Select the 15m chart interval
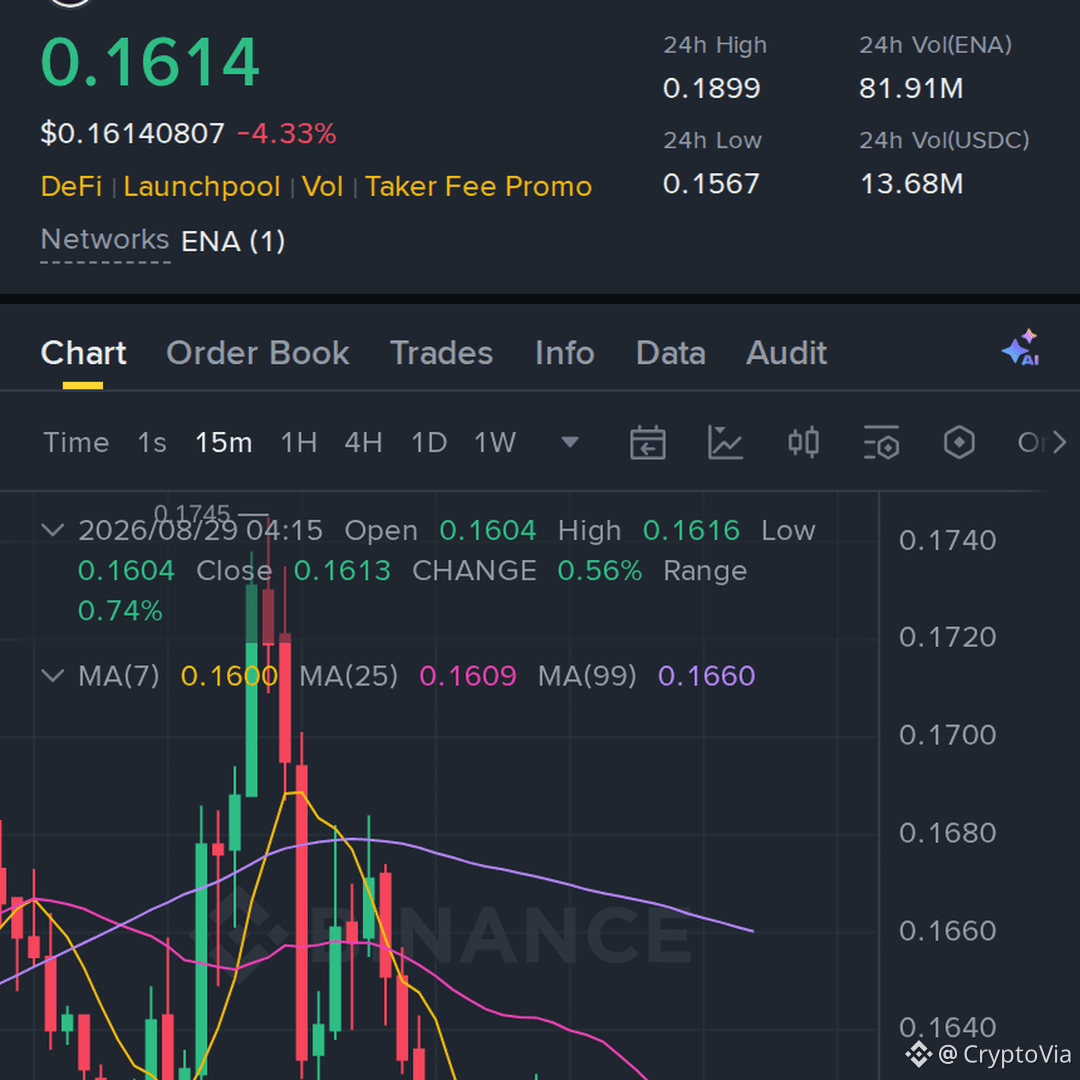Viewport: 1080px width, 1080px height. click(x=224, y=442)
